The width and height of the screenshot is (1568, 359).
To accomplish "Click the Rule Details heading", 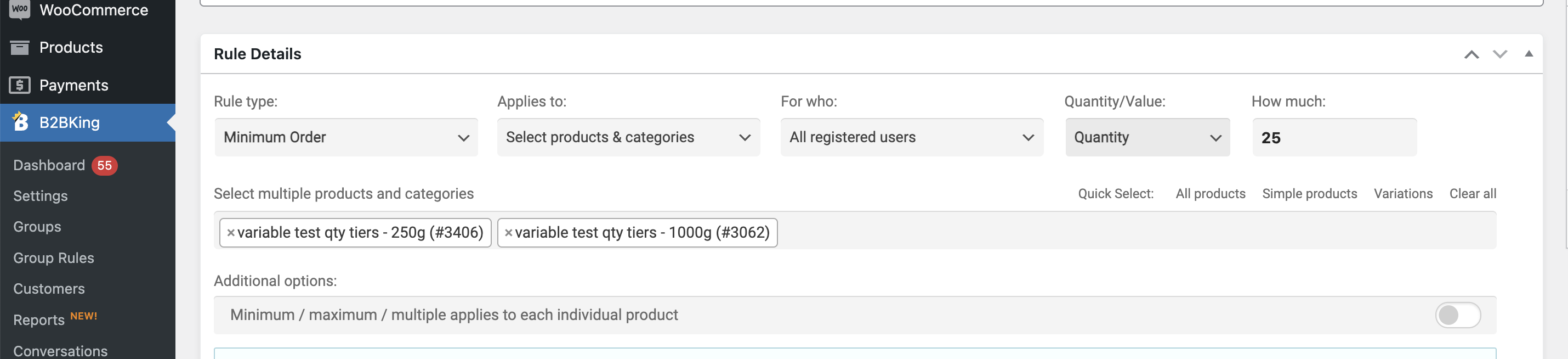I will (258, 54).
